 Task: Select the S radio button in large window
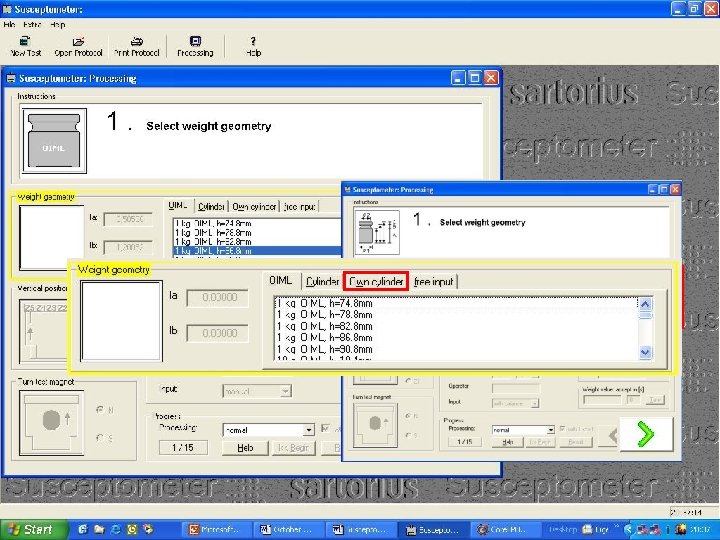click(x=100, y=439)
